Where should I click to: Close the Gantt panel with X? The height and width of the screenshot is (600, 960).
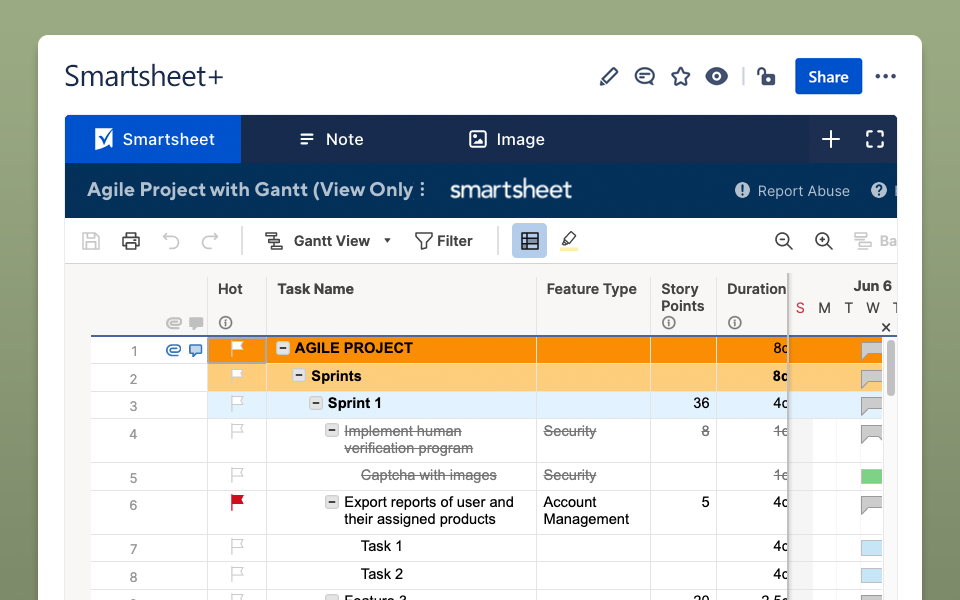click(885, 328)
